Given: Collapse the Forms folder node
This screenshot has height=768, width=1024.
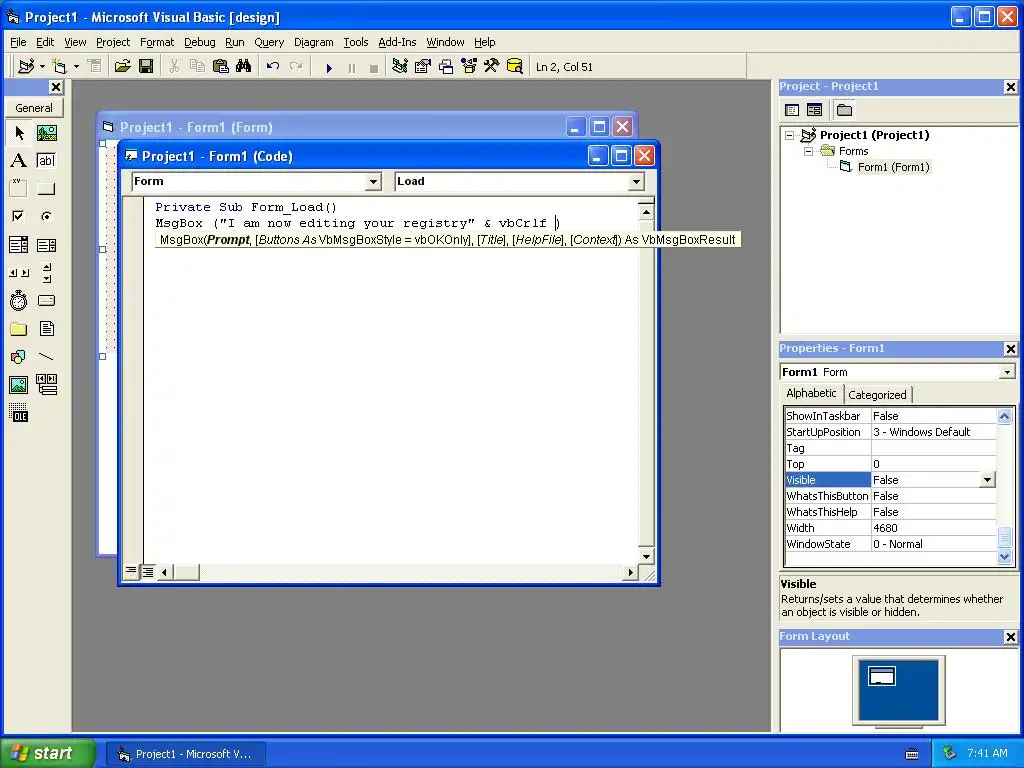Looking at the screenshot, I should click(808, 151).
